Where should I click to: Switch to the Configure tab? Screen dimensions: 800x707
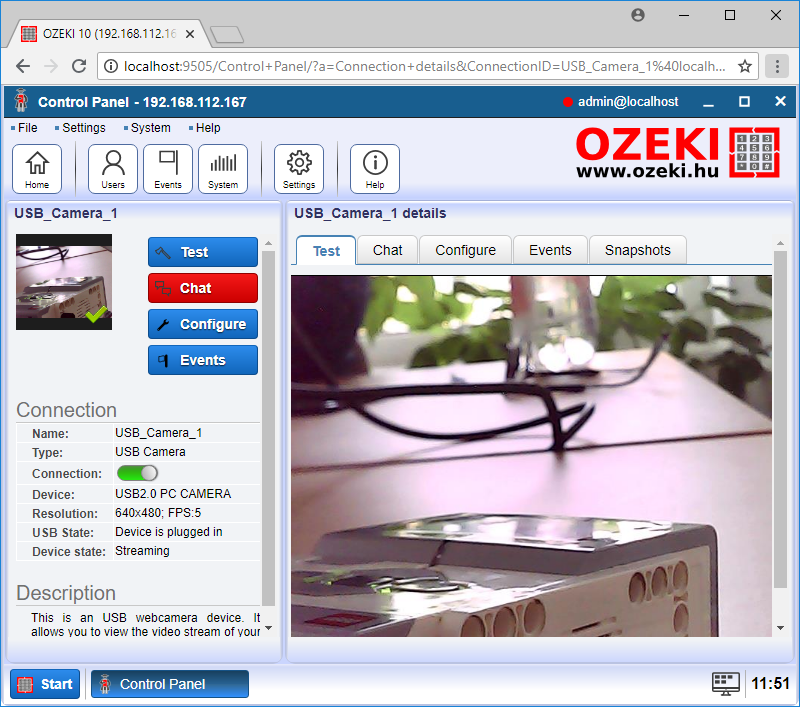465,250
